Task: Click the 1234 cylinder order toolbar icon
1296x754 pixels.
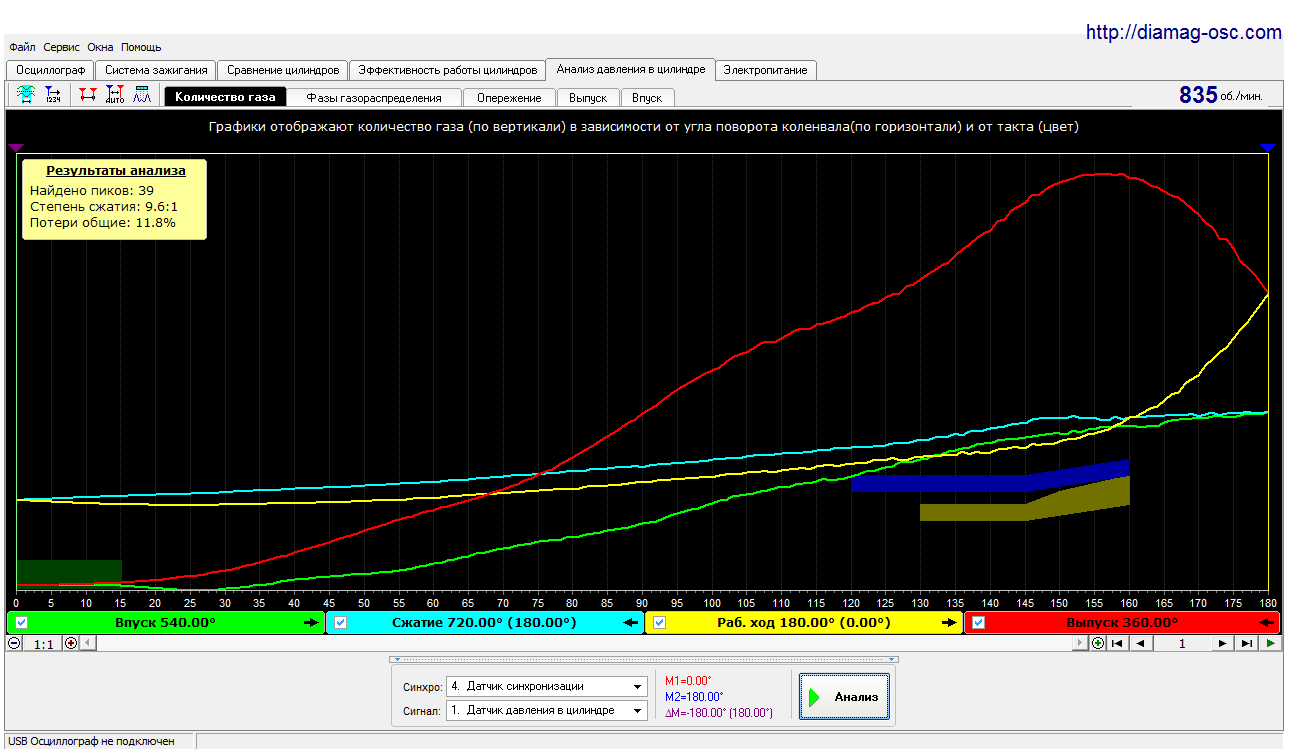Action: [x=52, y=95]
